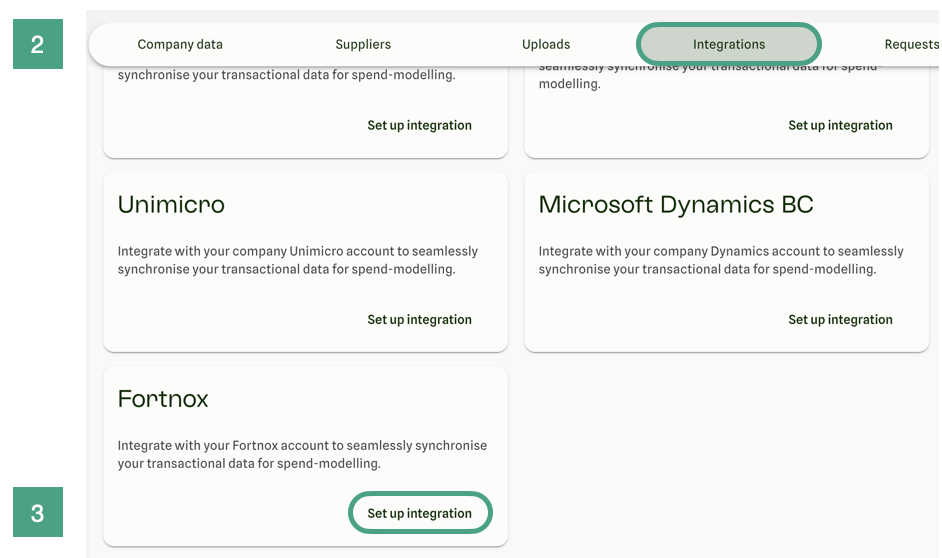Click the Unimicro card heading
This screenshot has height=558, width=942.
click(x=171, y=205)
